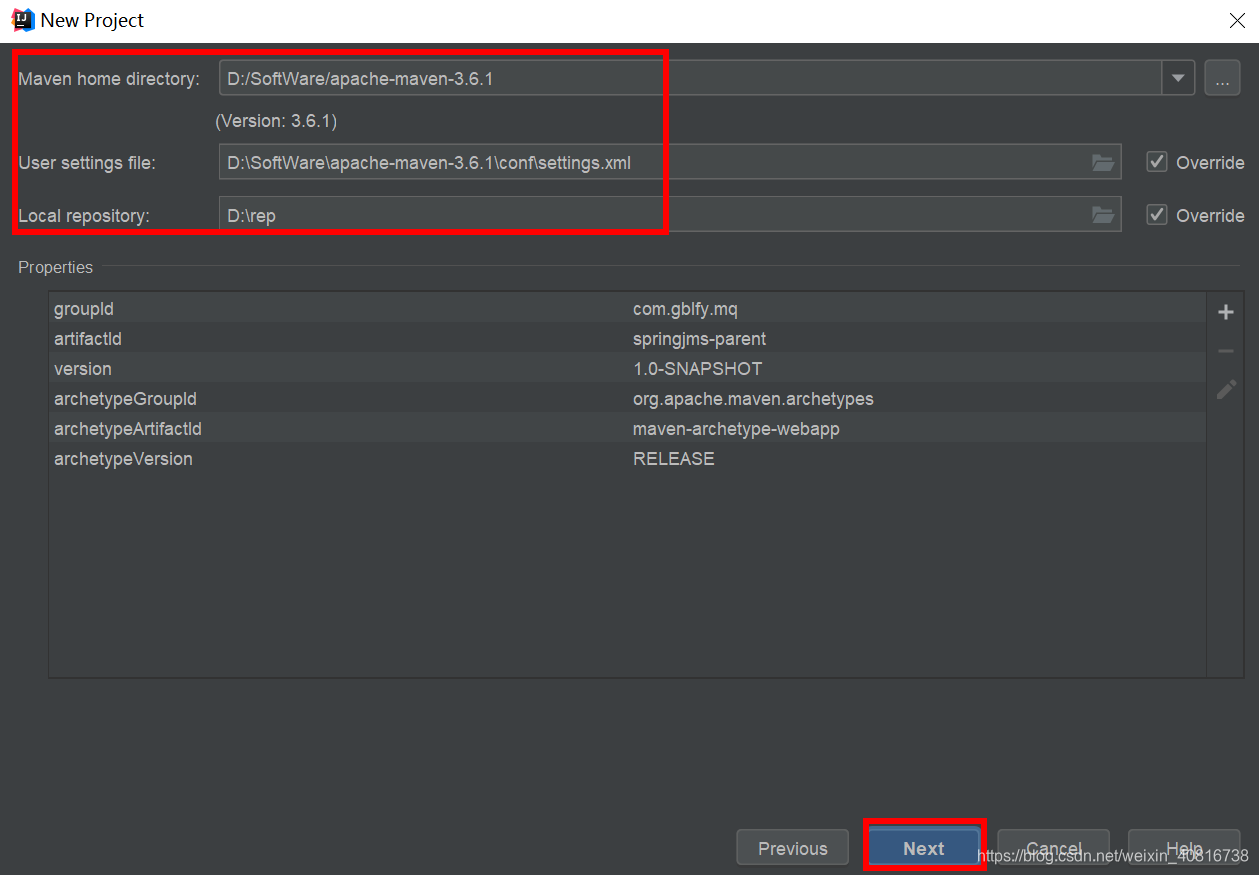Proceed with the Next button
Screen dimensions: 1259x875
tap(924, 848)
